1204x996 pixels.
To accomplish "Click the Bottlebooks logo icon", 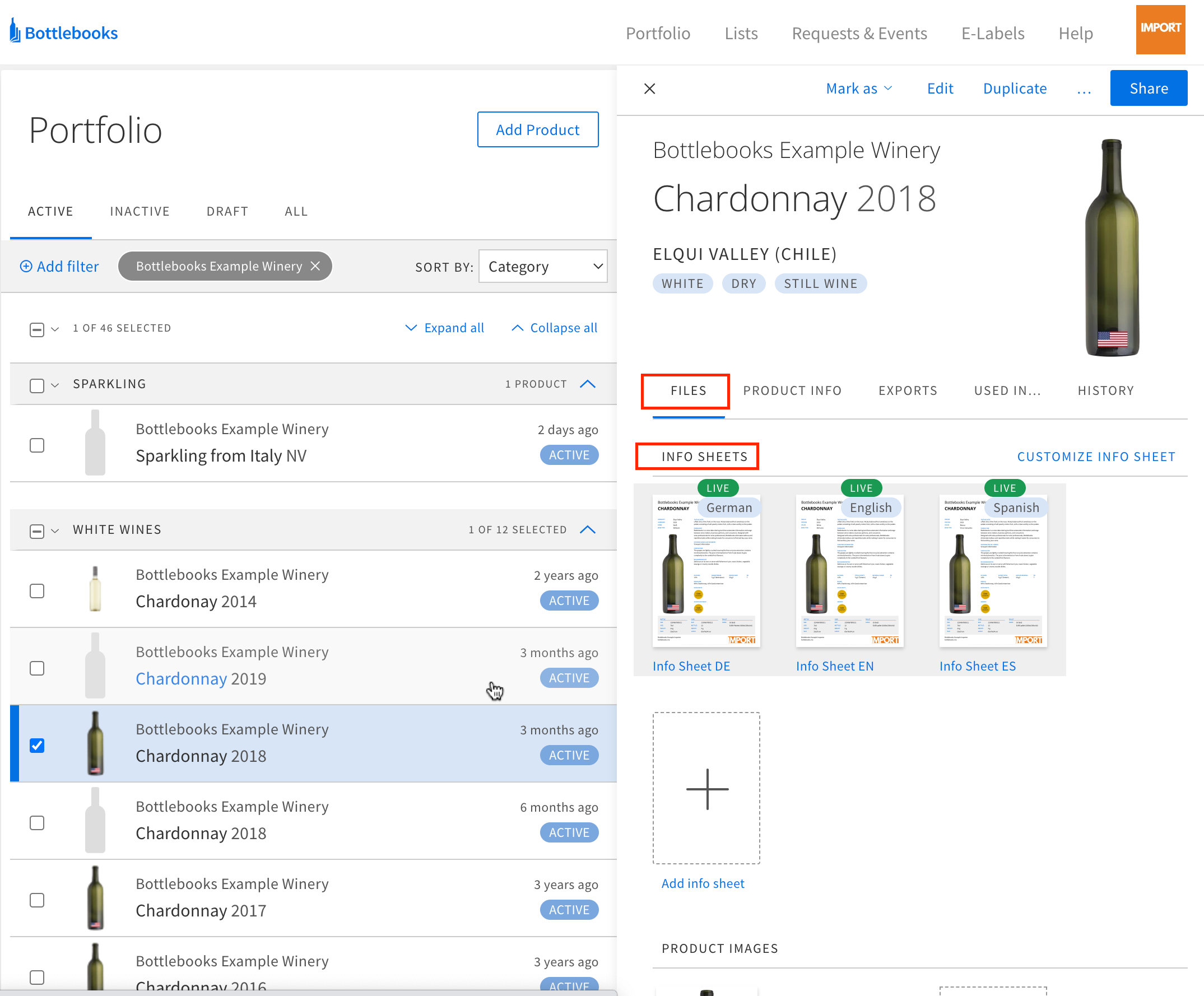I will pyautogui.click(x=15, y=30).
